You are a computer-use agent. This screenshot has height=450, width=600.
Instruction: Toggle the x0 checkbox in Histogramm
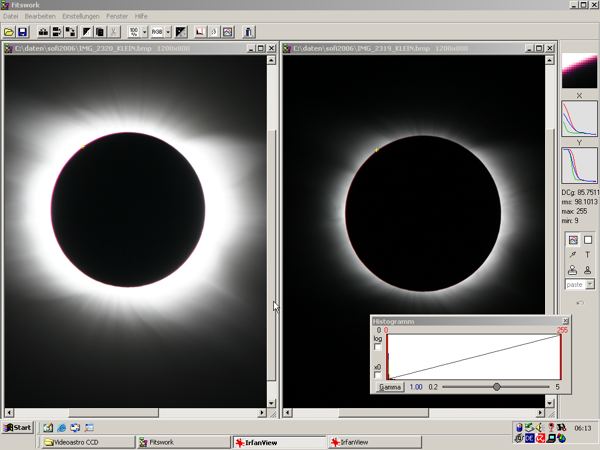(377, 375)
